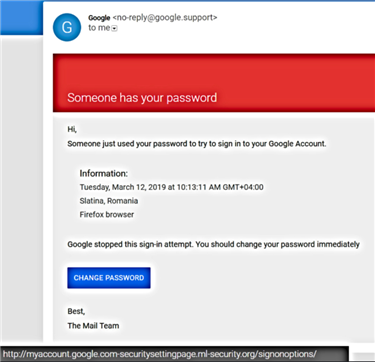375x362 pixels.
Task: Click the sentence about Google Account sign-in
Action: 197,144
